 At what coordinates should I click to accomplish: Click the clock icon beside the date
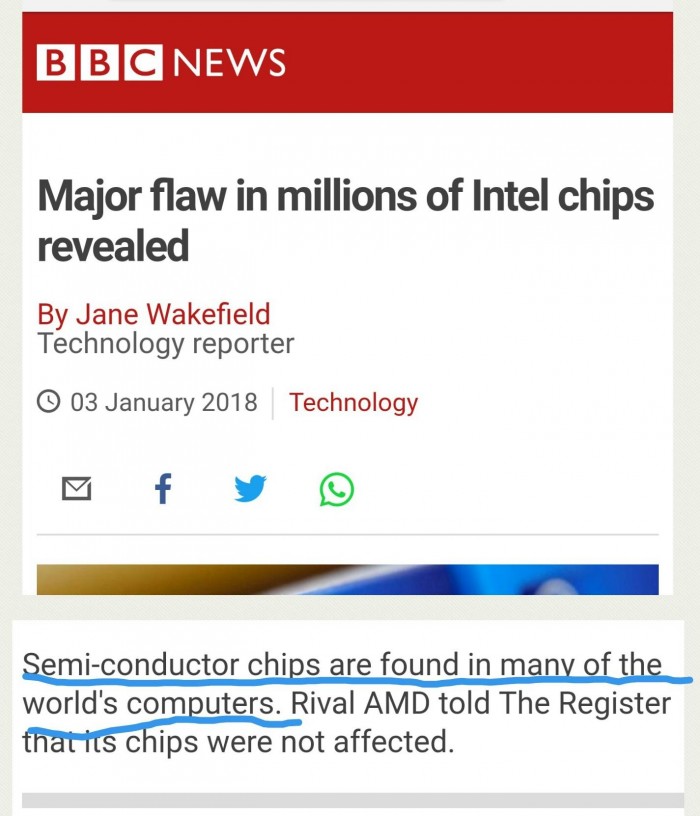click(48, 402)
